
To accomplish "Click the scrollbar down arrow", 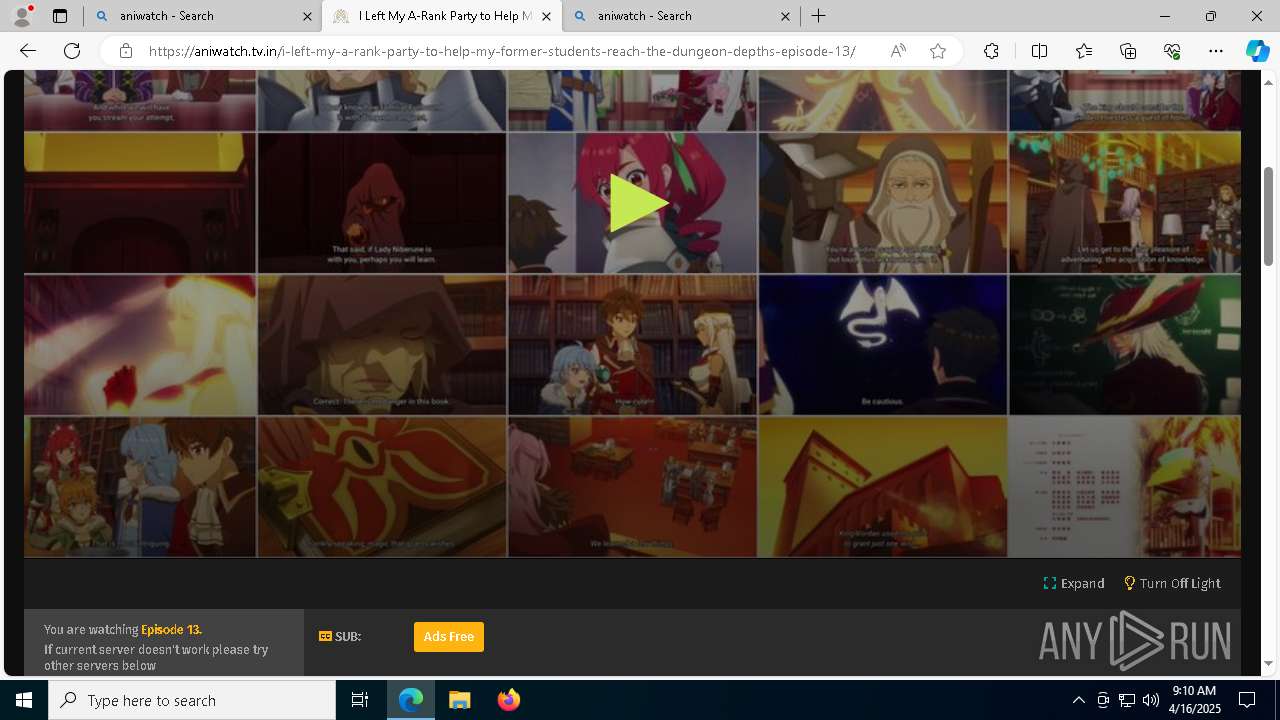I will [1269, 664].
